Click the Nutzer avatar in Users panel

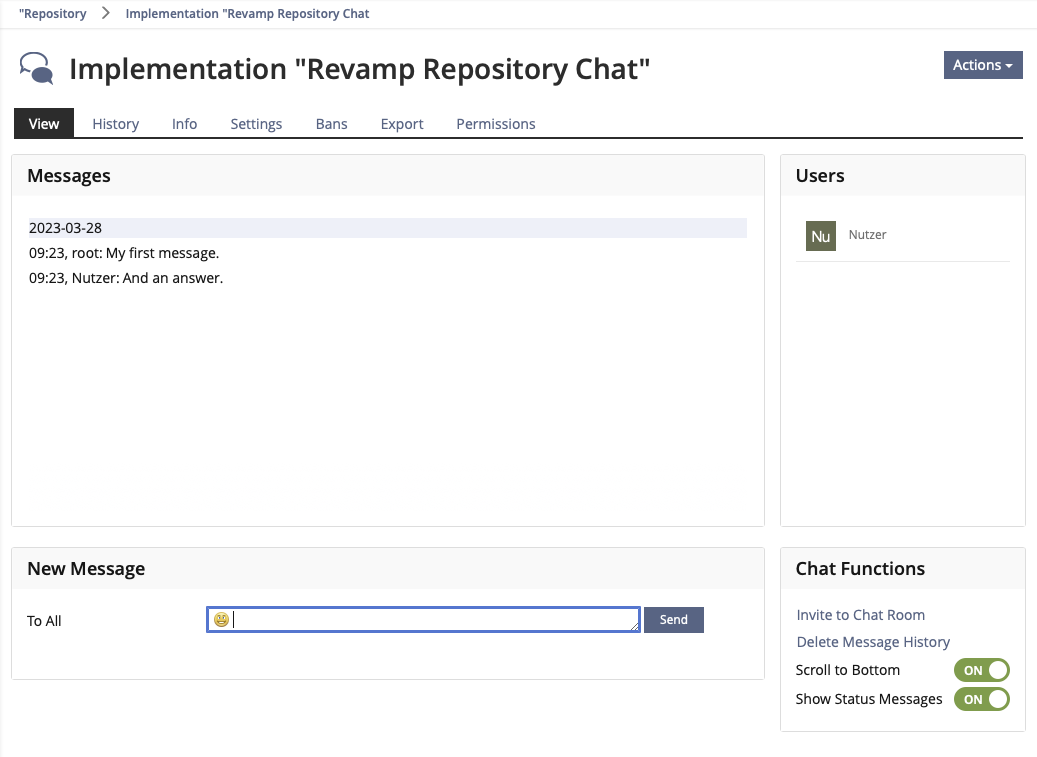[x=820, y=236]
